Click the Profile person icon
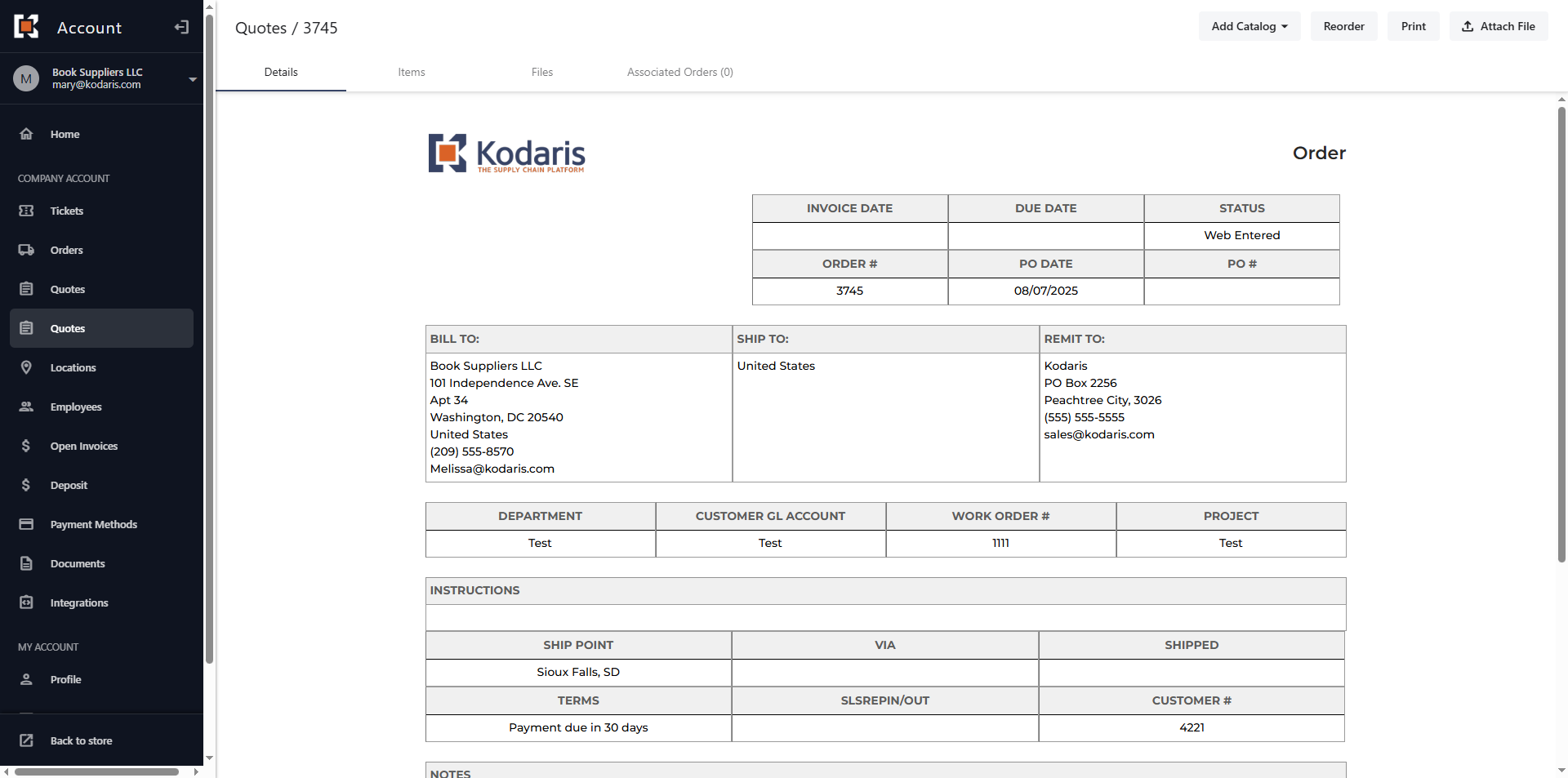This screenshot has height=778, width=1568. (x=26, y=679)
